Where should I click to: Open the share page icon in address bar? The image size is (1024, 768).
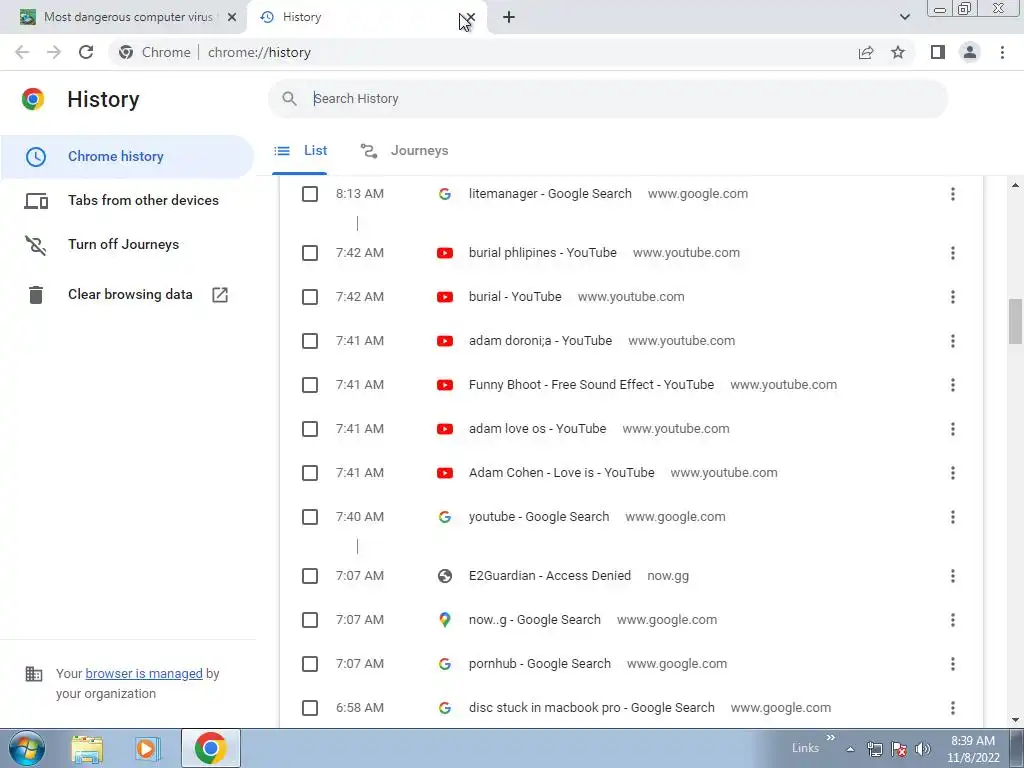[x=866, y=52]
